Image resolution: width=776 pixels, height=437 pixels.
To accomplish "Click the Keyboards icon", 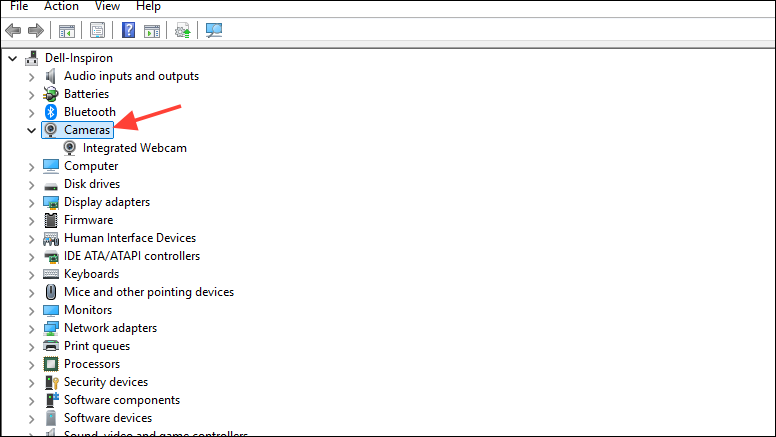I will (50, 274).
